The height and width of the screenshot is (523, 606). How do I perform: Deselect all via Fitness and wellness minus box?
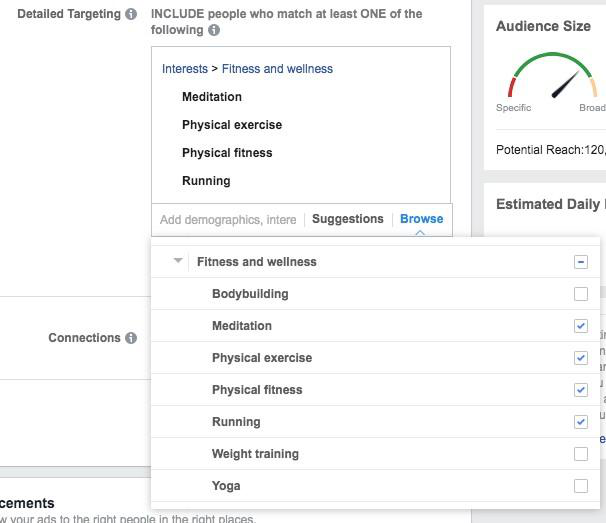pyautogui.click(x=581, y=262)
